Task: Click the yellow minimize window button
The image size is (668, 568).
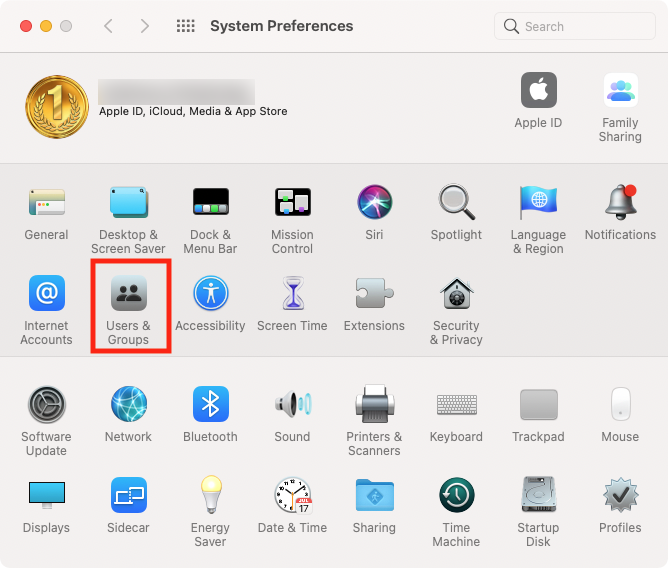Action: pos(46,26)
